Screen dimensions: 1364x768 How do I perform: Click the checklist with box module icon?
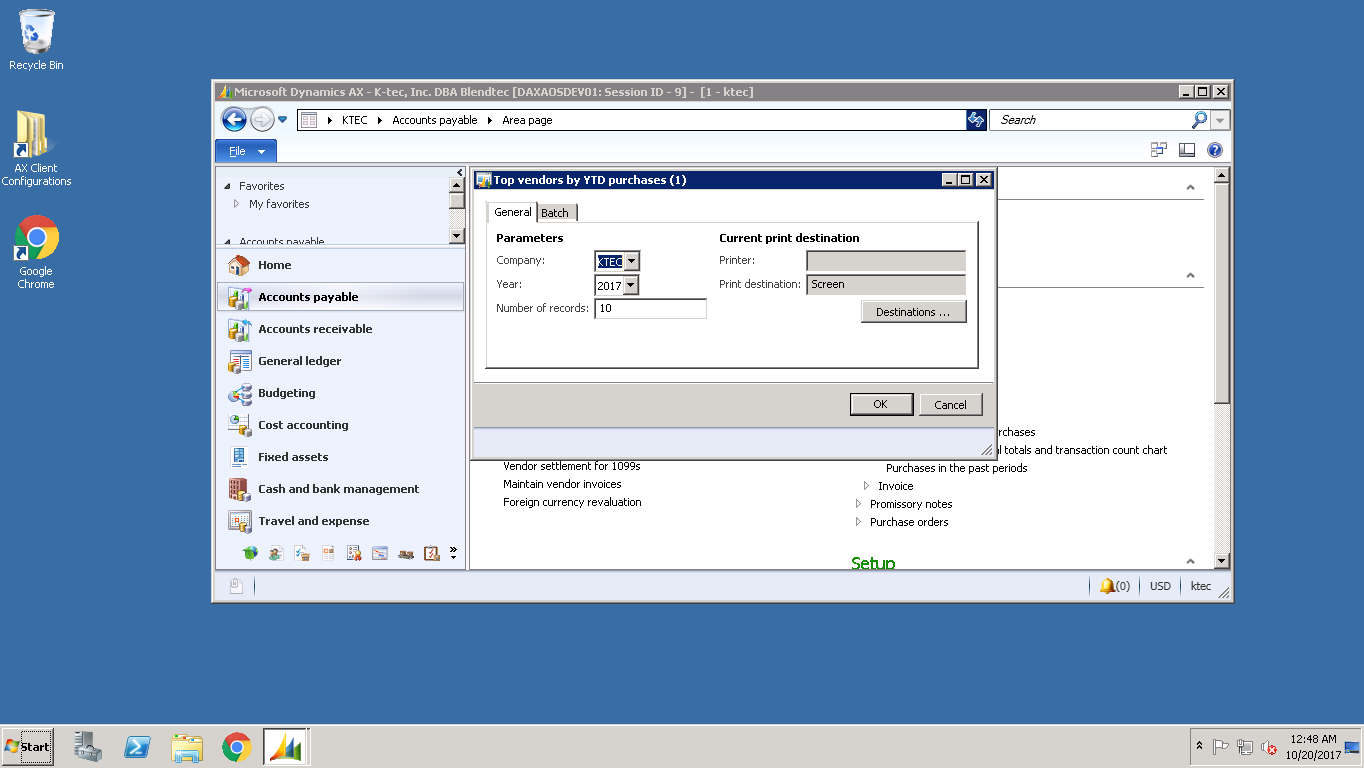(302, 553)
